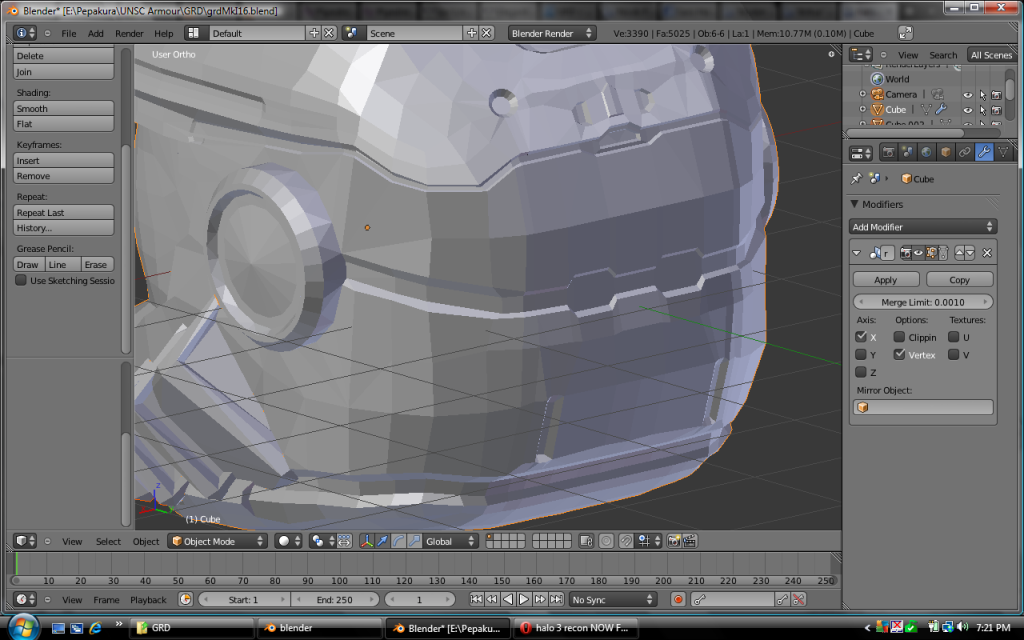
Task: Enable the translate manipulator arrow icon
Action: pyautogui.click(x=383, y=541)
